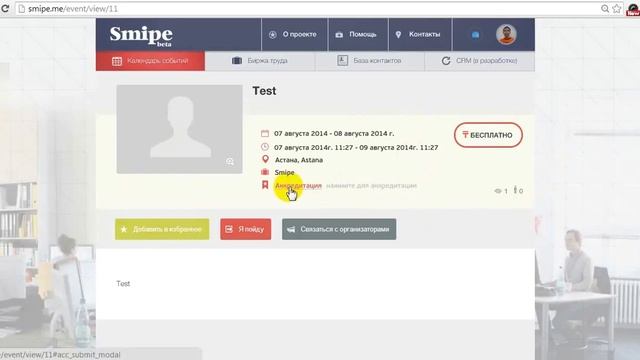Click the blue messages icon in header
Image resolution: width=640 pixels, height=360 pixels.
475,35
